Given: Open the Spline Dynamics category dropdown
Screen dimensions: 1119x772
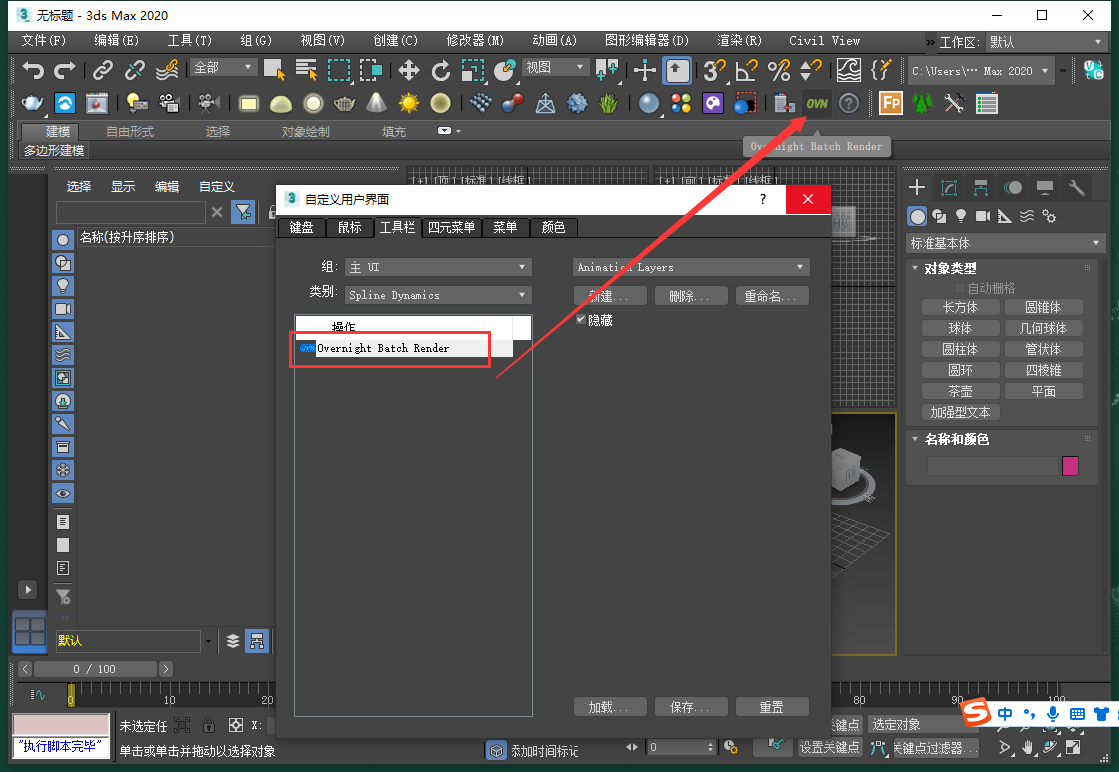Looking at the screenshot, I should (x=438, y=295).
